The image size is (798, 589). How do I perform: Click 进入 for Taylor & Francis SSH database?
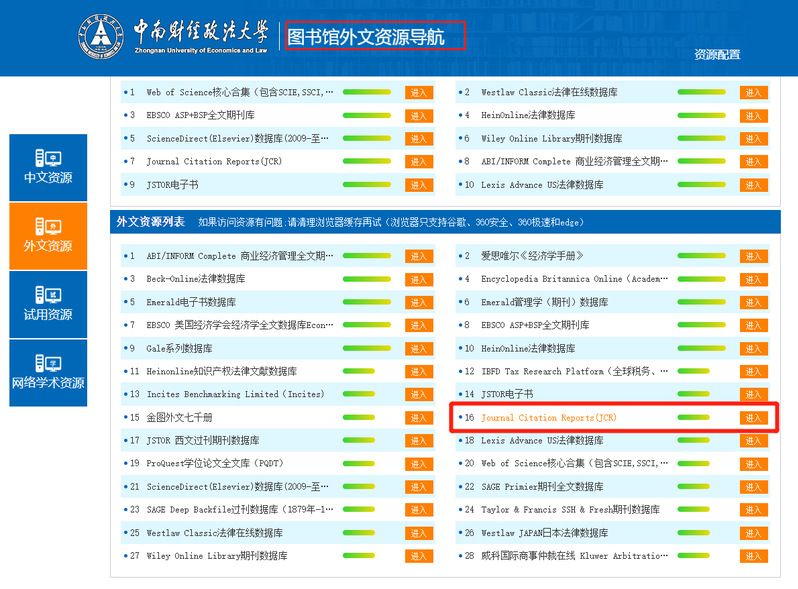pyautogui.click(x=753, y=510)
